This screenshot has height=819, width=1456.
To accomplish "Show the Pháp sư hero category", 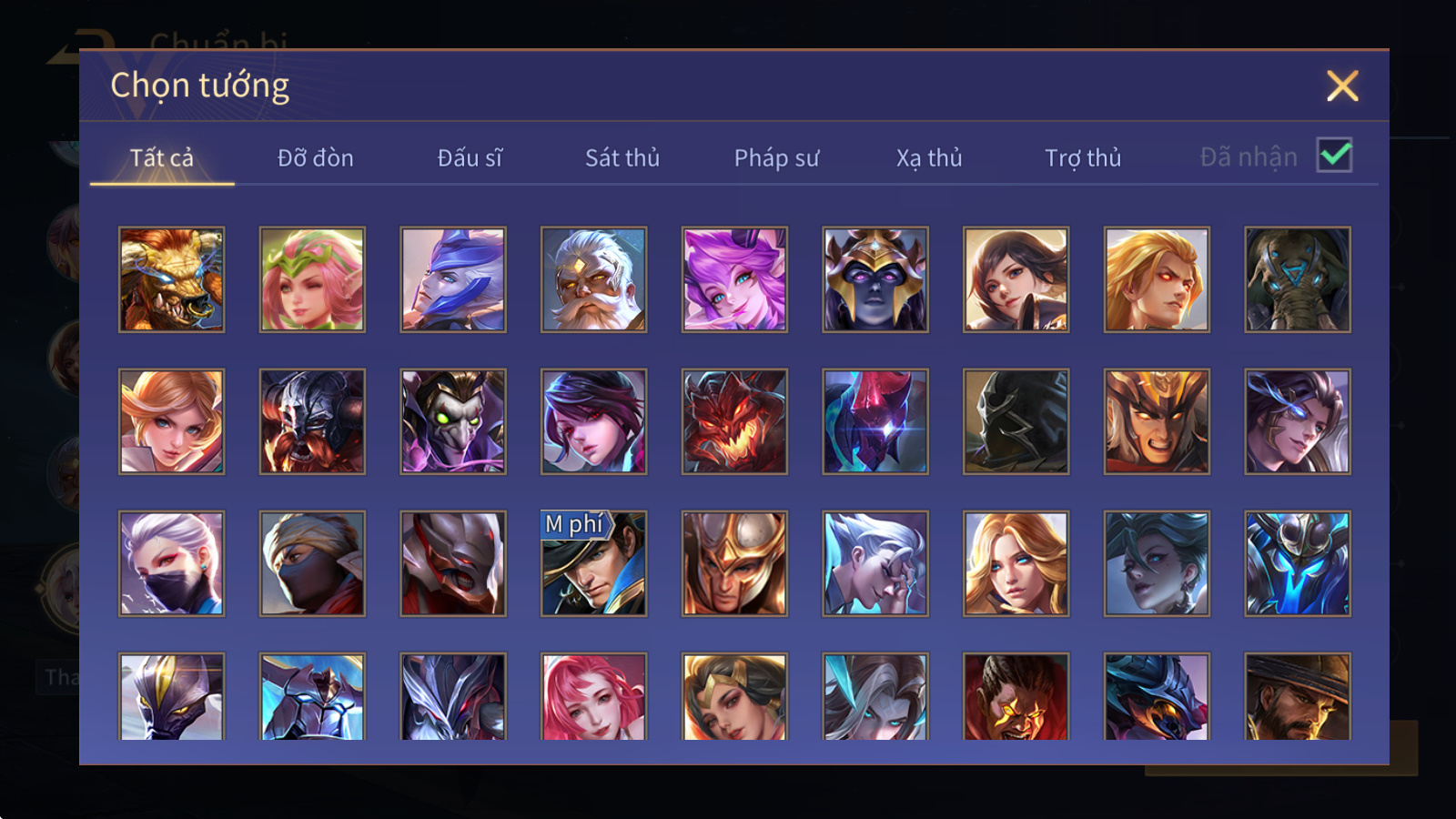I will tap(776, 157).
